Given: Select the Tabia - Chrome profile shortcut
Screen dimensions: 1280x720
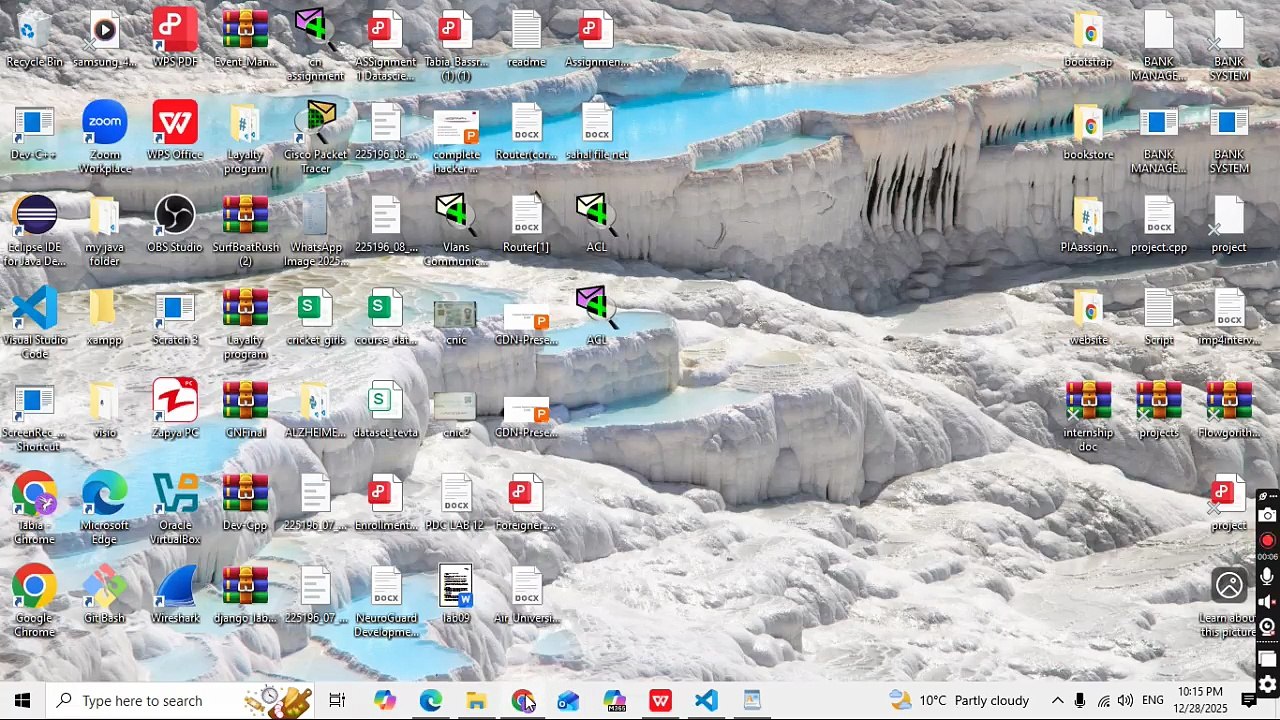Looking at the screenshot, I should [x=34, y=509].
